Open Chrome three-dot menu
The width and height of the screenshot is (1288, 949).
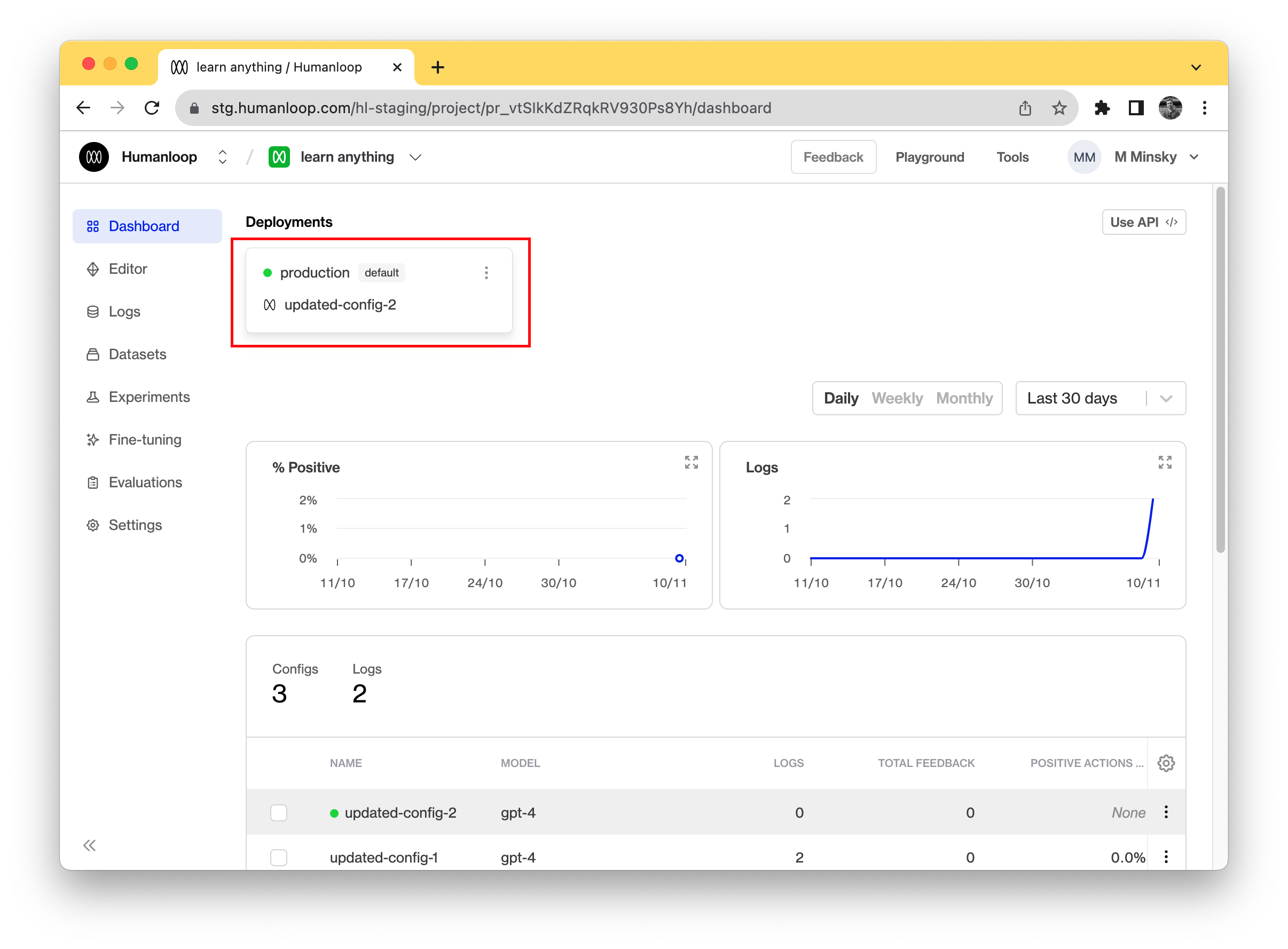coord(1204,107)
